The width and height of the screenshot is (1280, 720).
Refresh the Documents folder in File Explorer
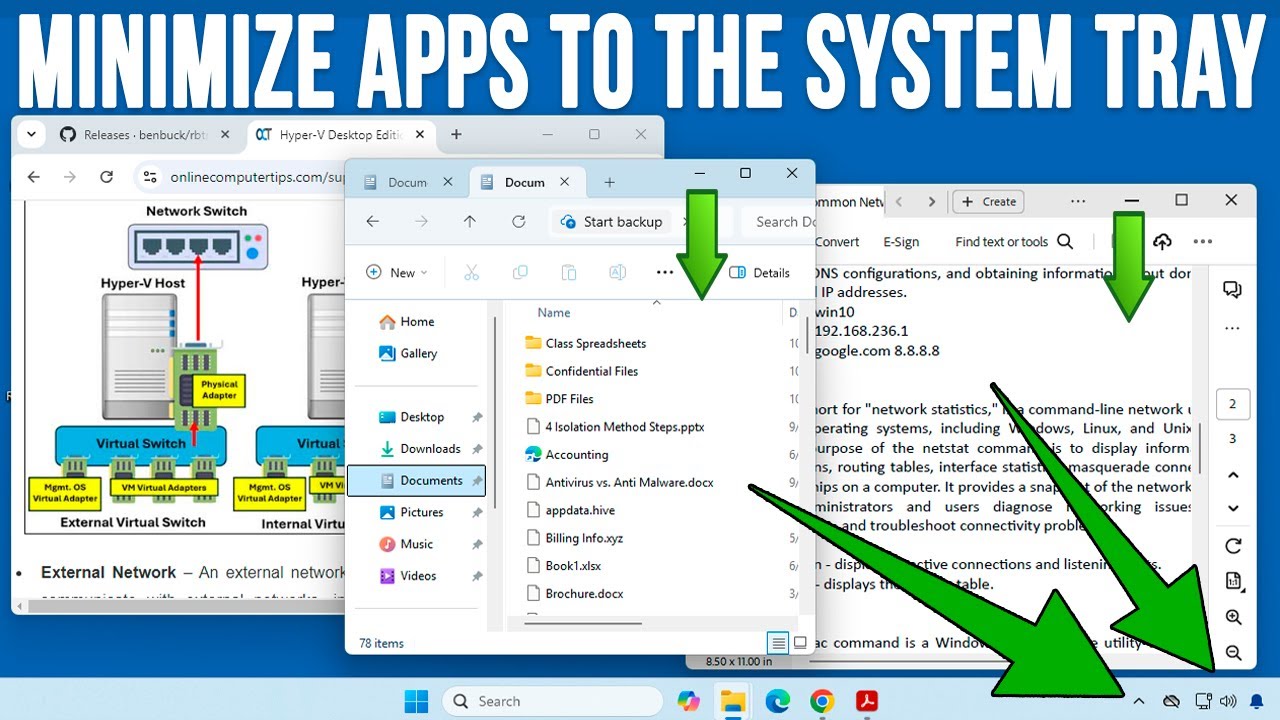518,222
